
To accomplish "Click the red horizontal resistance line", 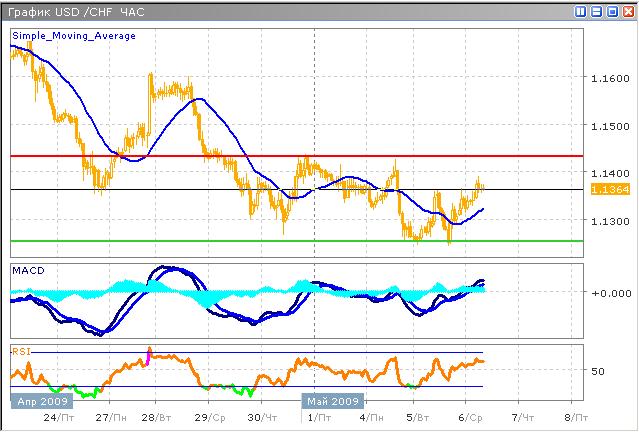I will click(300, 156).
